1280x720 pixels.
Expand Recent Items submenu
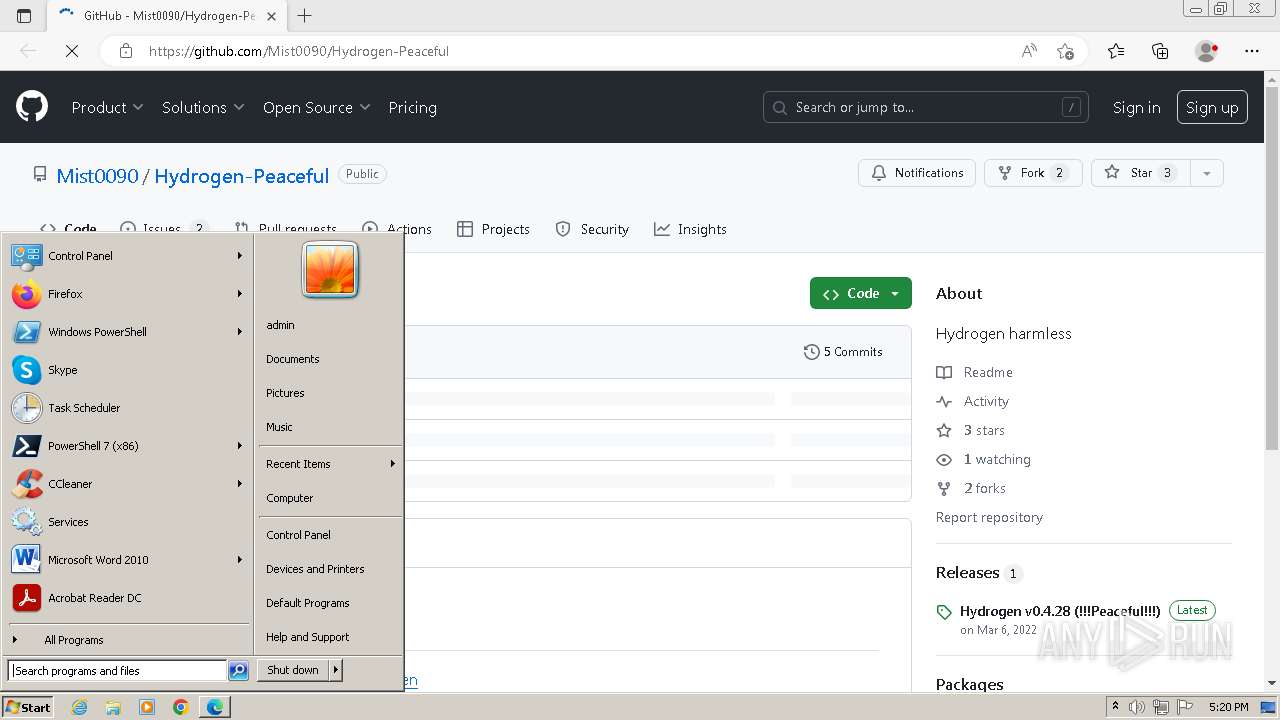coord(330,464)
